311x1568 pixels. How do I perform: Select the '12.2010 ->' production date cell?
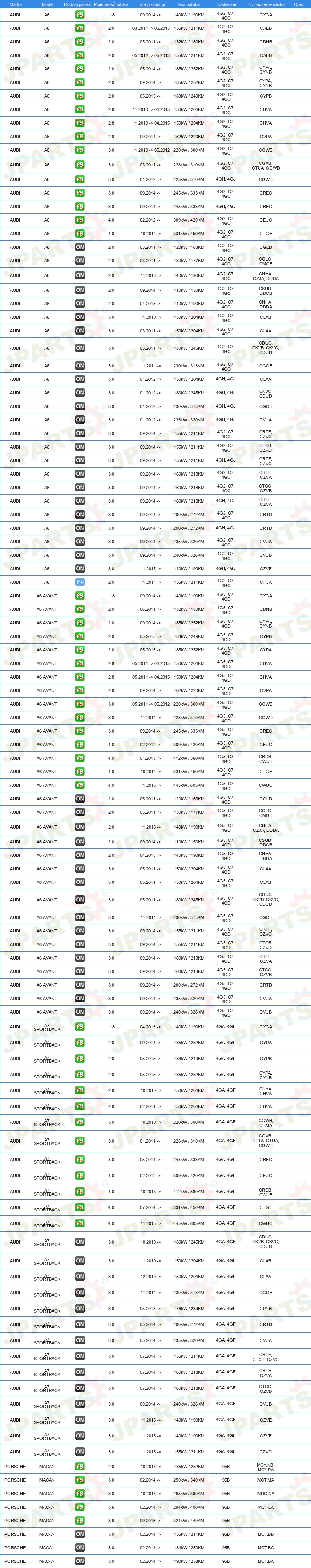point(151,1276)
